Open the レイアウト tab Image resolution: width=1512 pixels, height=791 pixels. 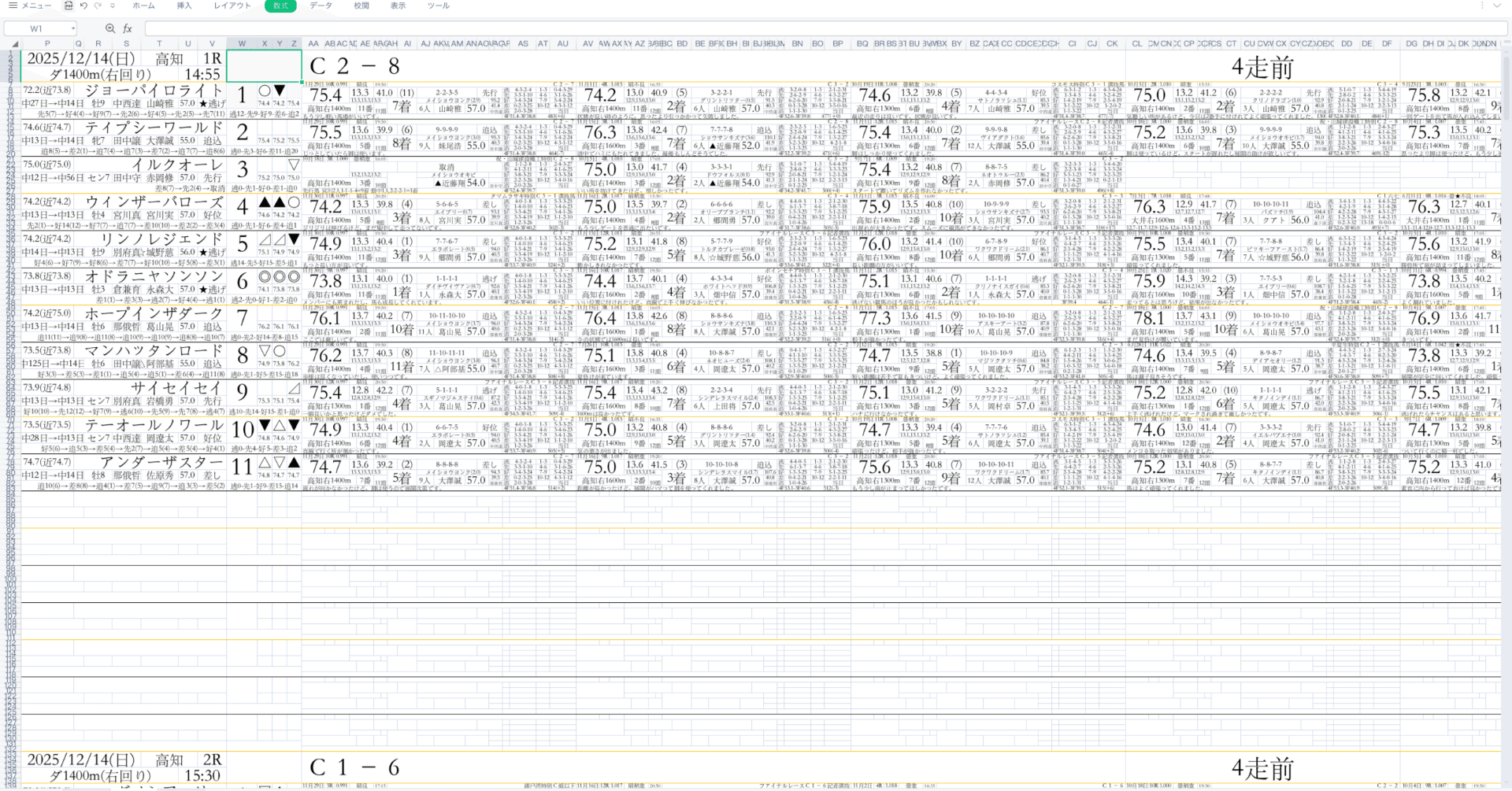point(232,6)
